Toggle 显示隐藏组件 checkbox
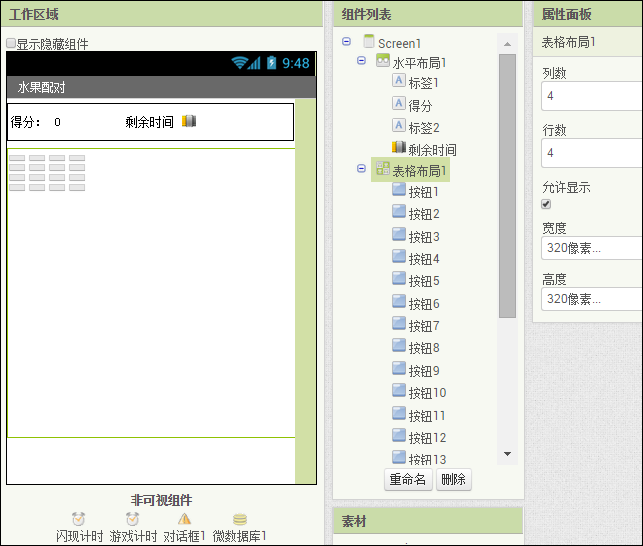Viewport: 643px width, 546px height. (x=11, y=43)
